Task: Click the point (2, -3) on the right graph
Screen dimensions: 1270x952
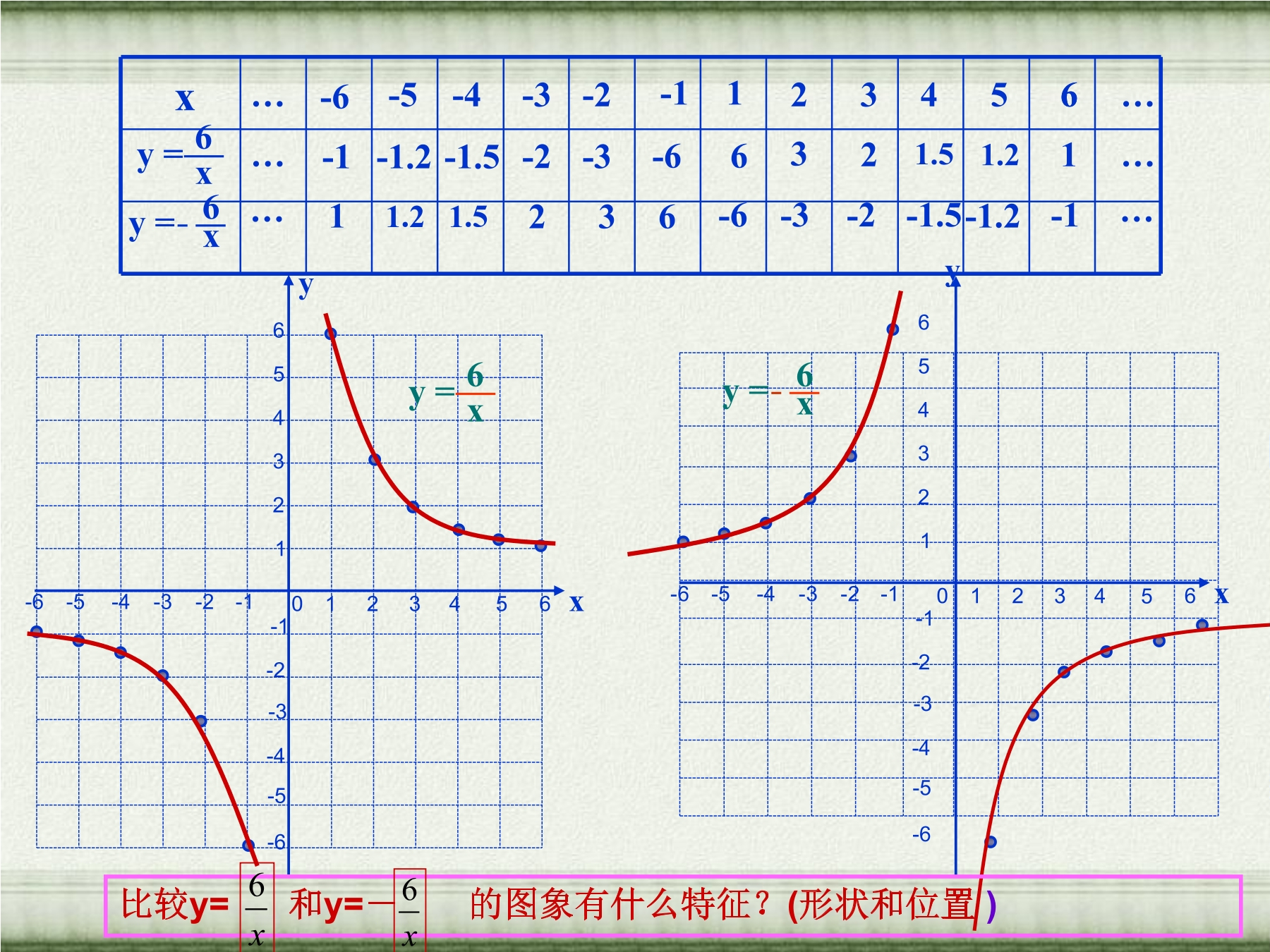Action: pos(1034,715)
